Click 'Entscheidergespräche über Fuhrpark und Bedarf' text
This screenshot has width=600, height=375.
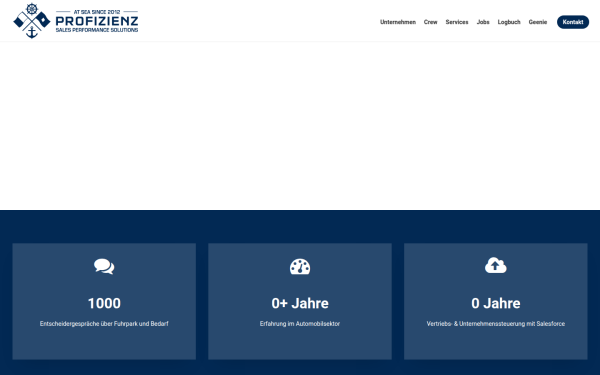(104, 324)
